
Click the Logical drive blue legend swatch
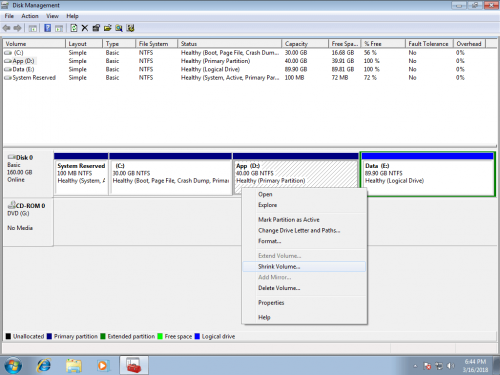point(197,336)
